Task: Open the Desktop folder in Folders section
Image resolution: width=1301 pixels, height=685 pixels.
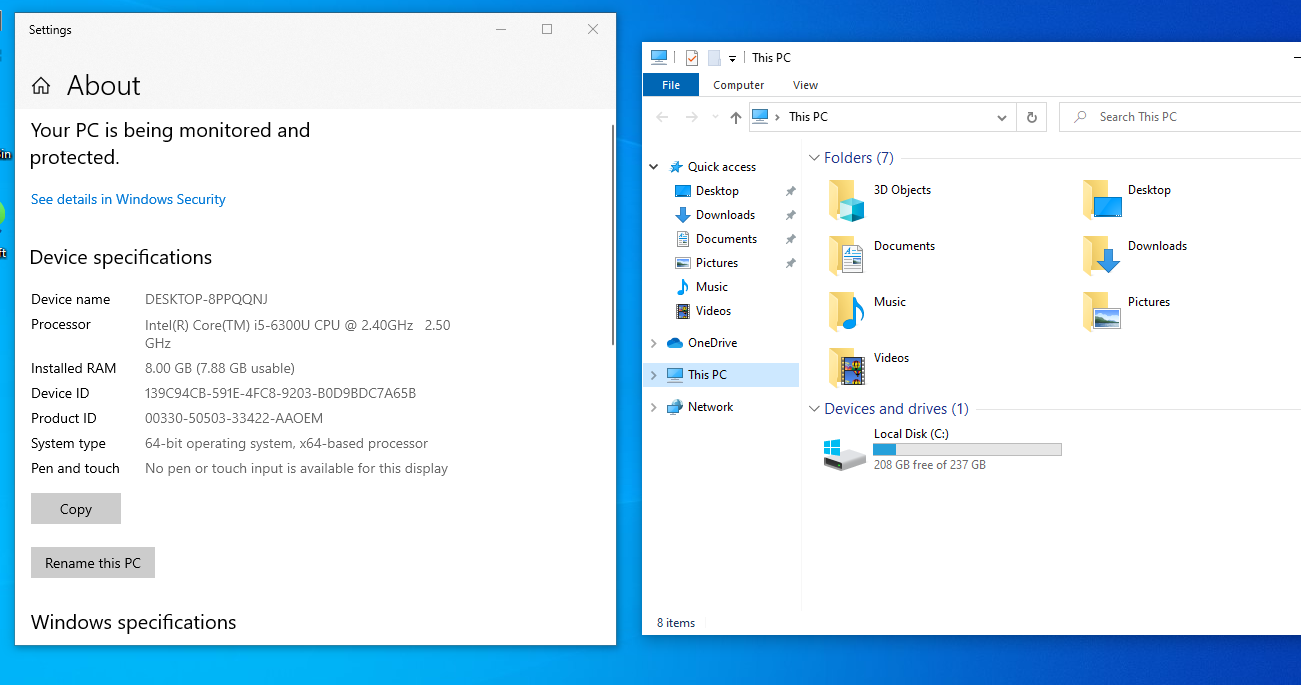Action: (1102, 200)
